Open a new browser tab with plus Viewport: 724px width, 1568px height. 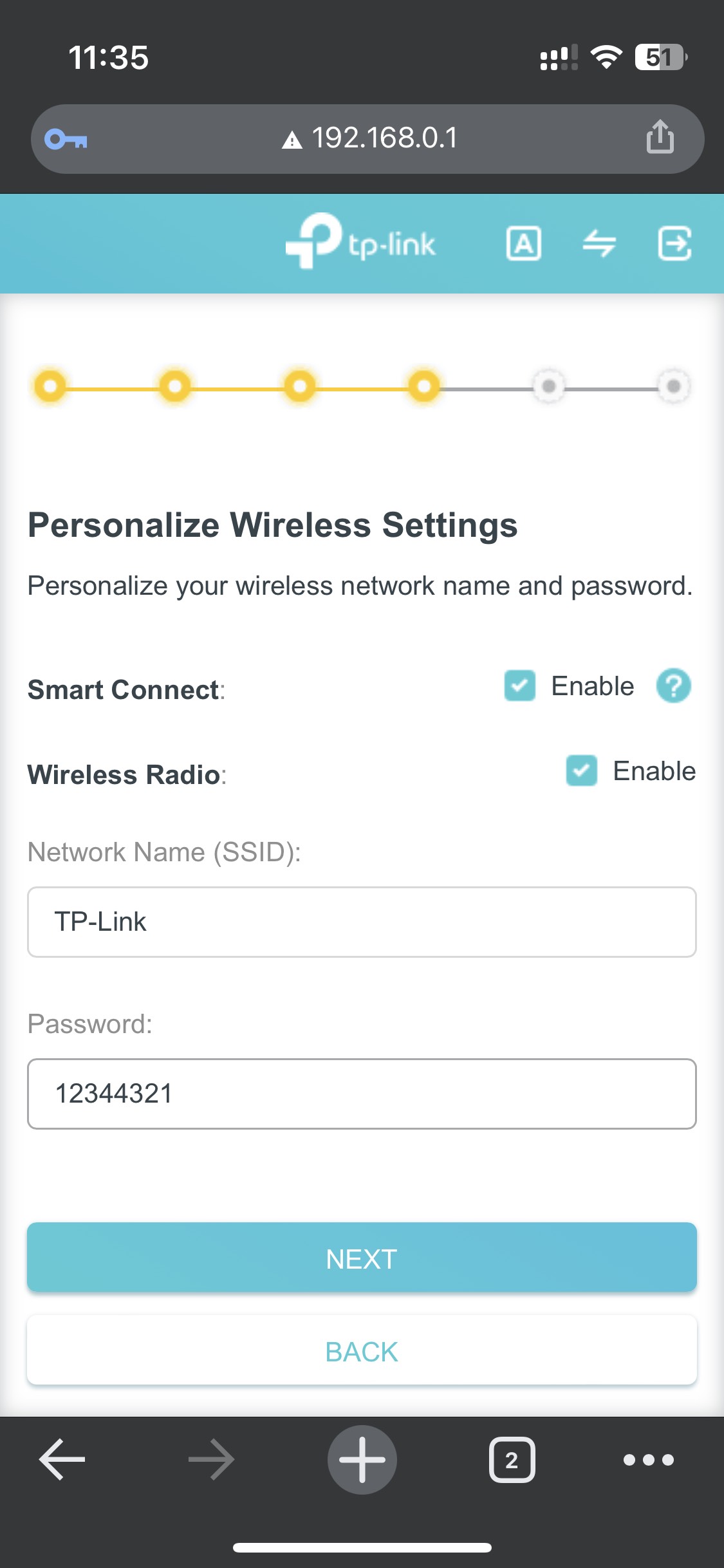362,1460
